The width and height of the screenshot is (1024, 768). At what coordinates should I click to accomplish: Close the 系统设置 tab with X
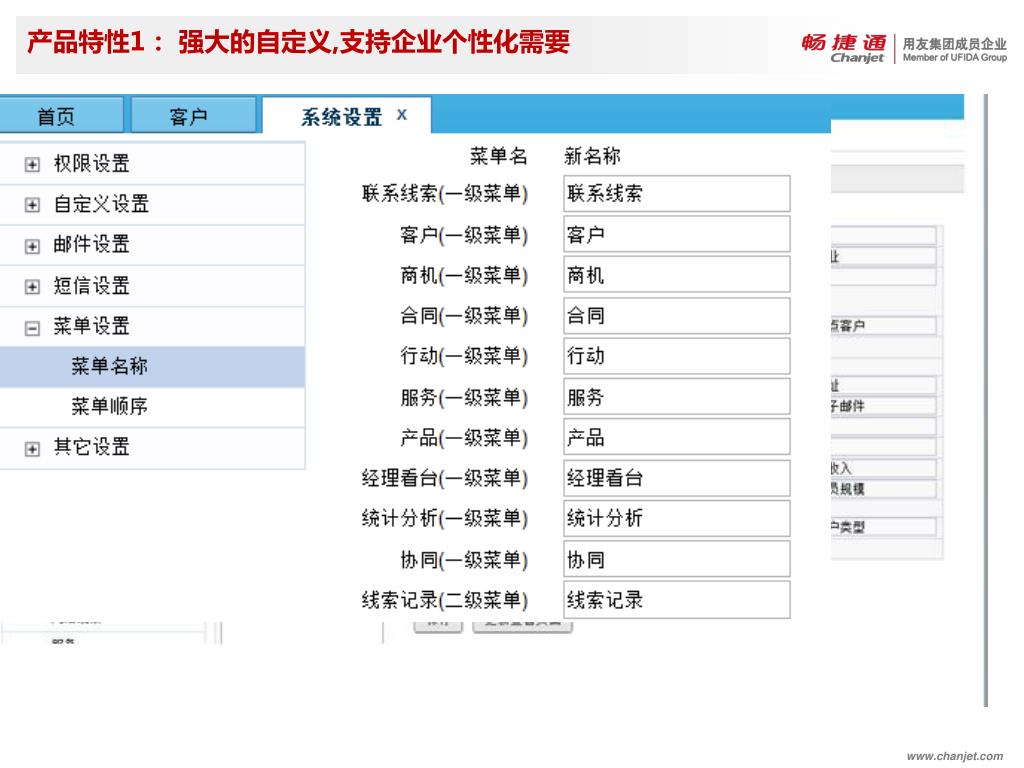pos(402,115)
